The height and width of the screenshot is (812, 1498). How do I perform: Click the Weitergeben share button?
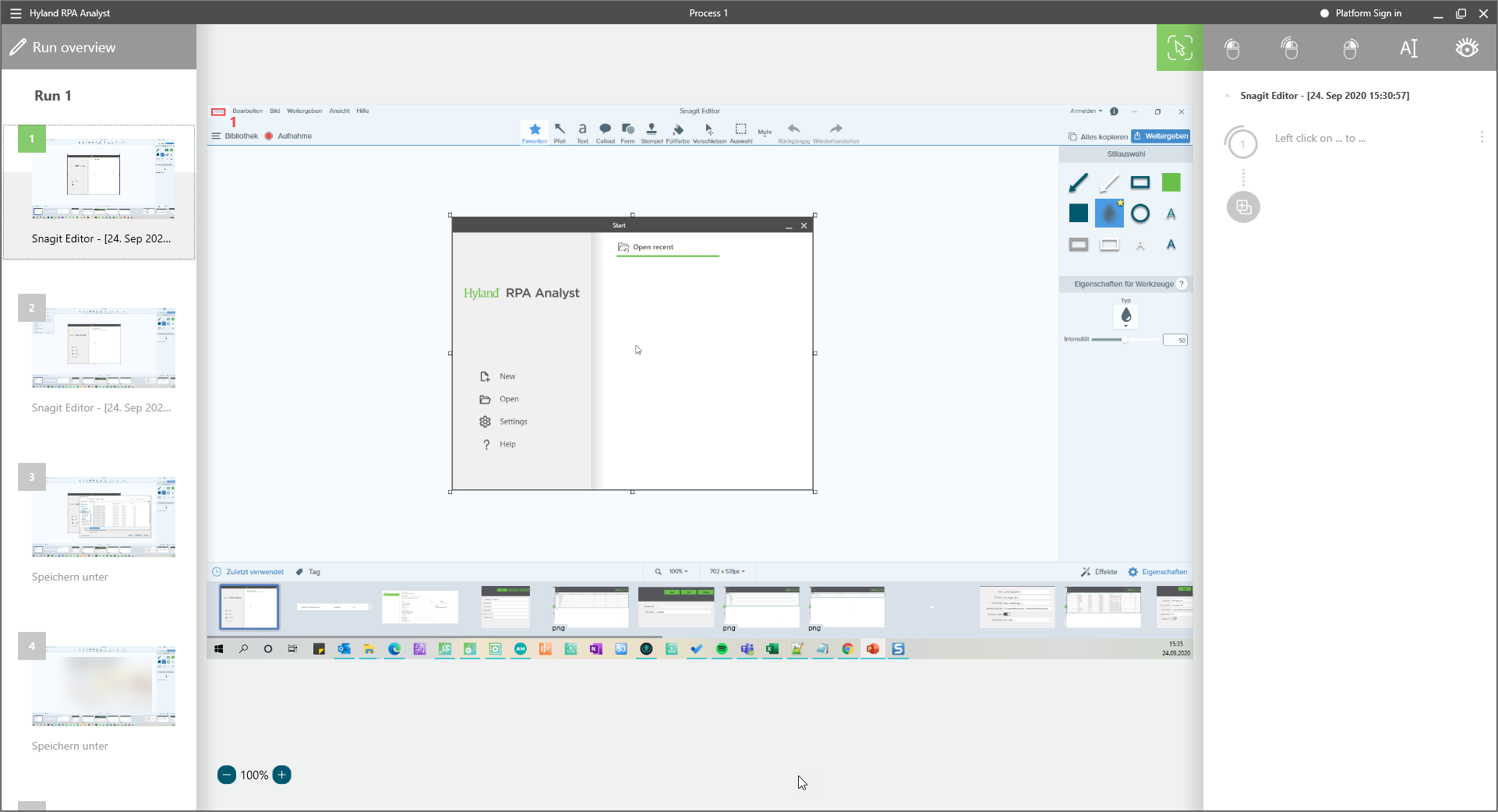1161,136
